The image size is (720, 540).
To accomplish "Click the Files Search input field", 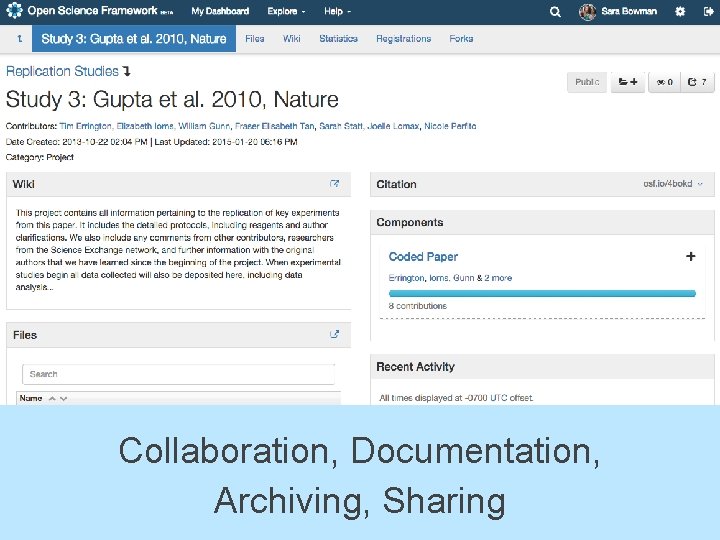I will click(x=179, y=374).
